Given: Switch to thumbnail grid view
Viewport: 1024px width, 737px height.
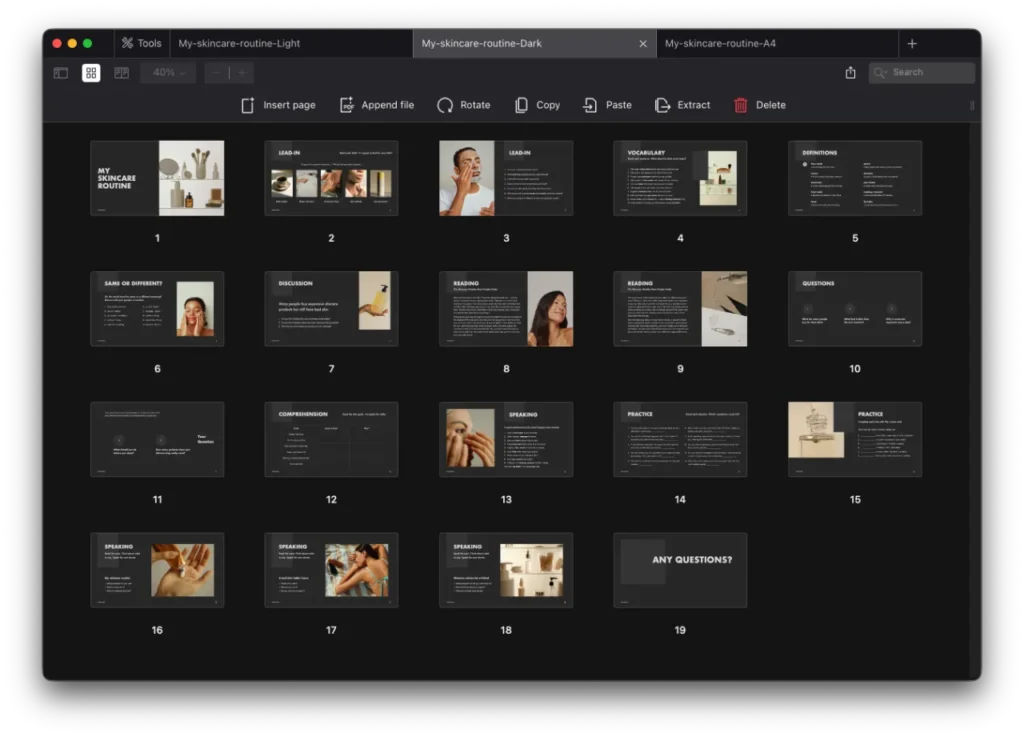Looking at the screenshot, I should [91, 73].
